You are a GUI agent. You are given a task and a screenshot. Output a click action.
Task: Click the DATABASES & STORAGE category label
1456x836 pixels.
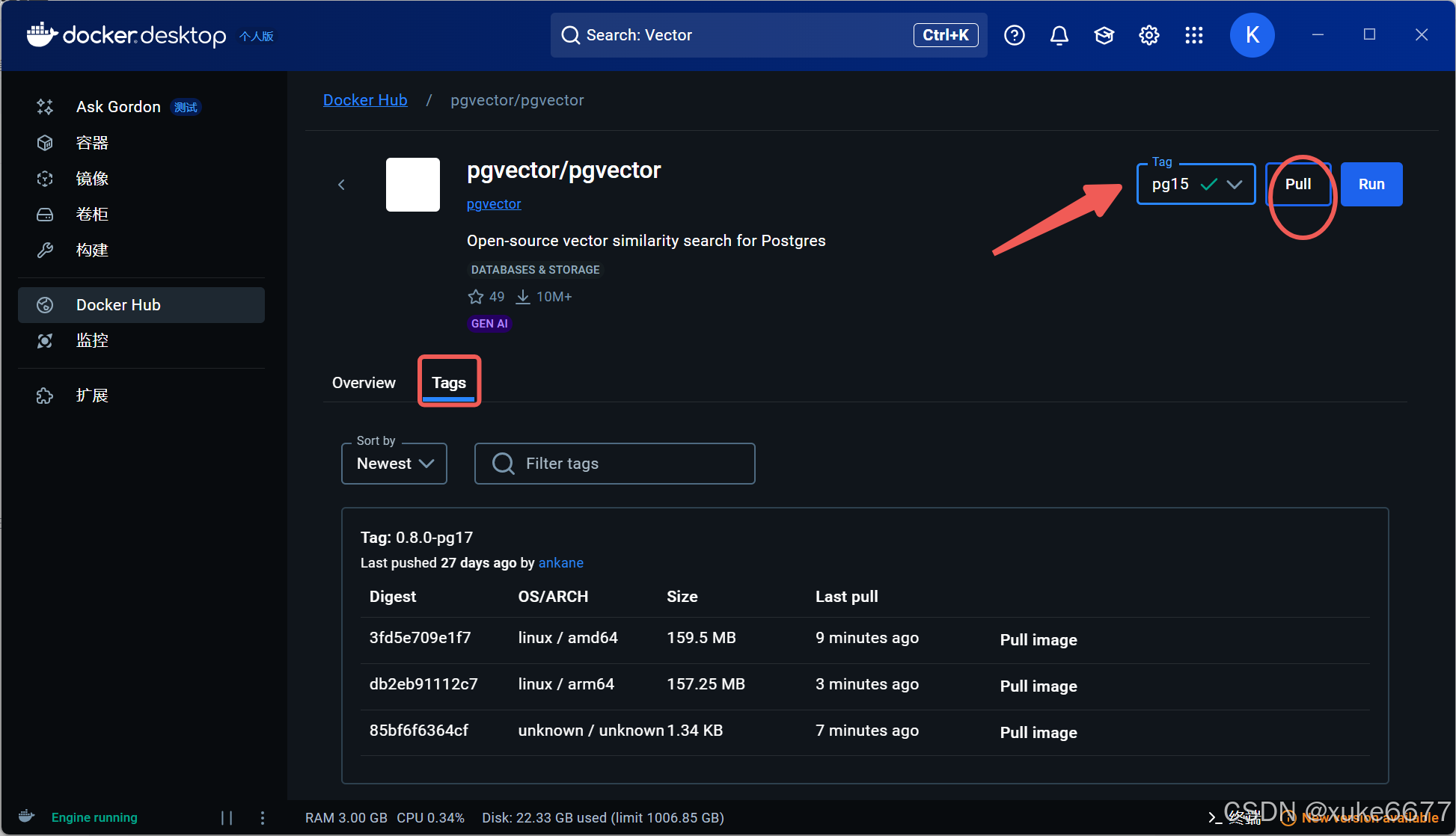tap(536, 270)
